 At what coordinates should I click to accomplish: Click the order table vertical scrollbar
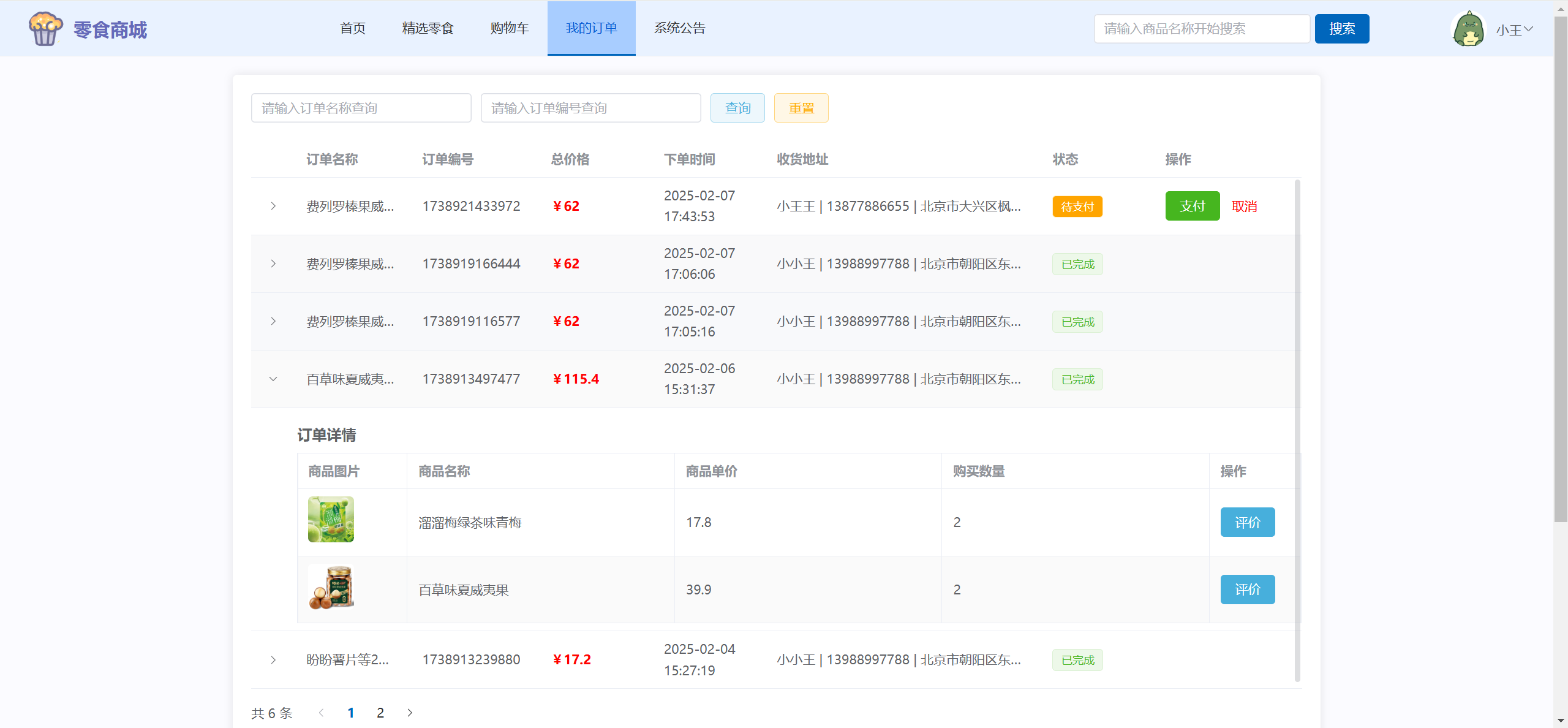(1297, 429)
